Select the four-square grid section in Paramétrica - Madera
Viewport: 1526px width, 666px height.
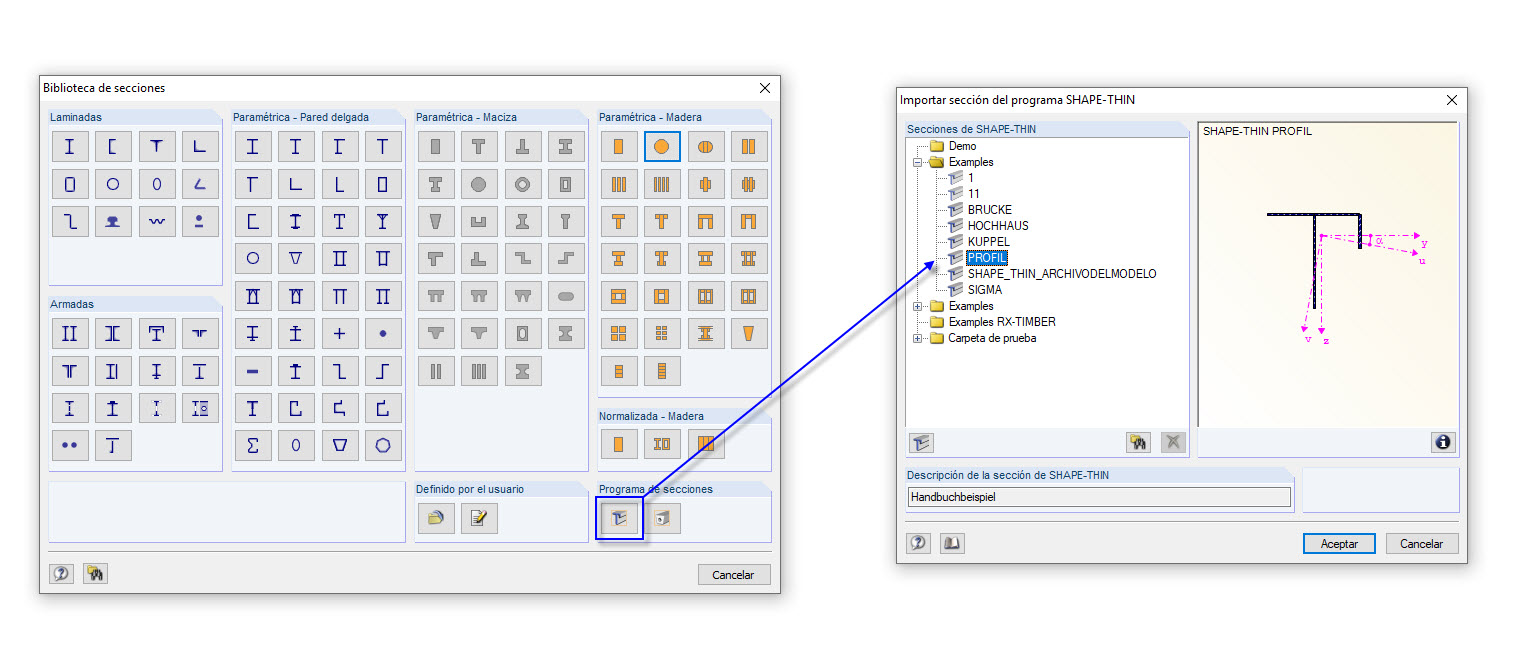tap(618, 334)
